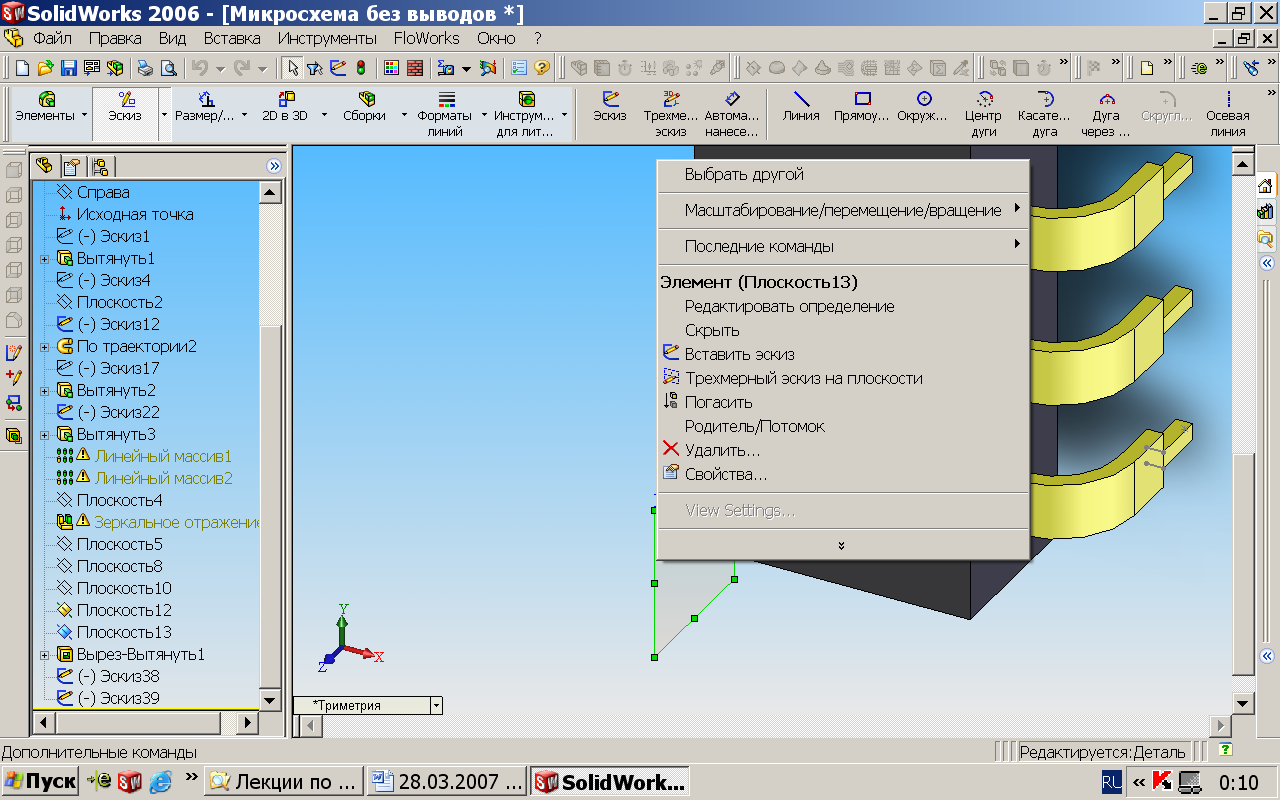This screenshot has width=1280, height=800.
Task: Click the Print icon
Action: (x=146, y=68)
